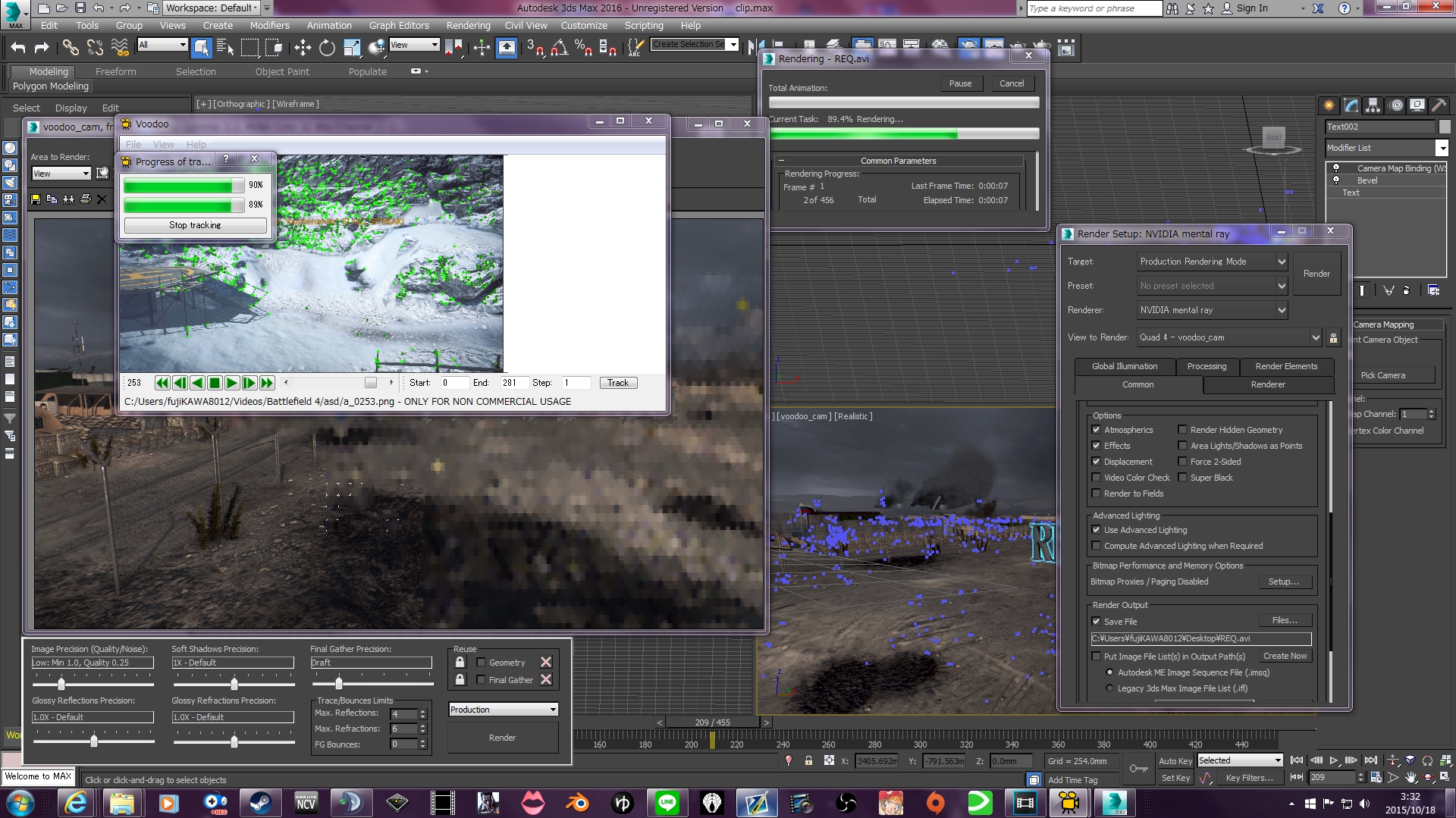This screenshot has height=818, width=1456.
Task: Open the Modifiers menu
Action: 269,25
